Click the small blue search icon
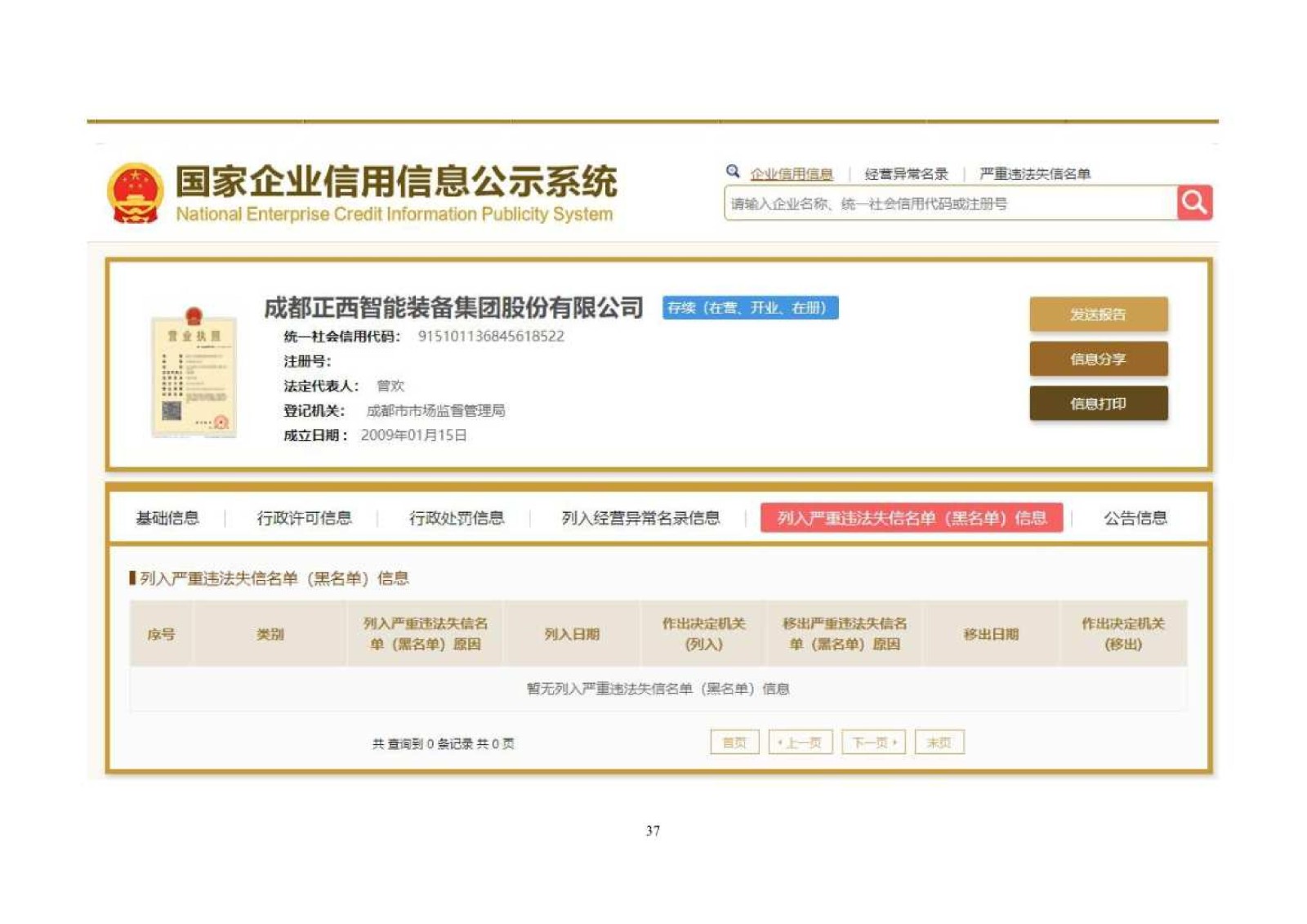Screen dimensions: 1307x924 [x=733, y=172]
